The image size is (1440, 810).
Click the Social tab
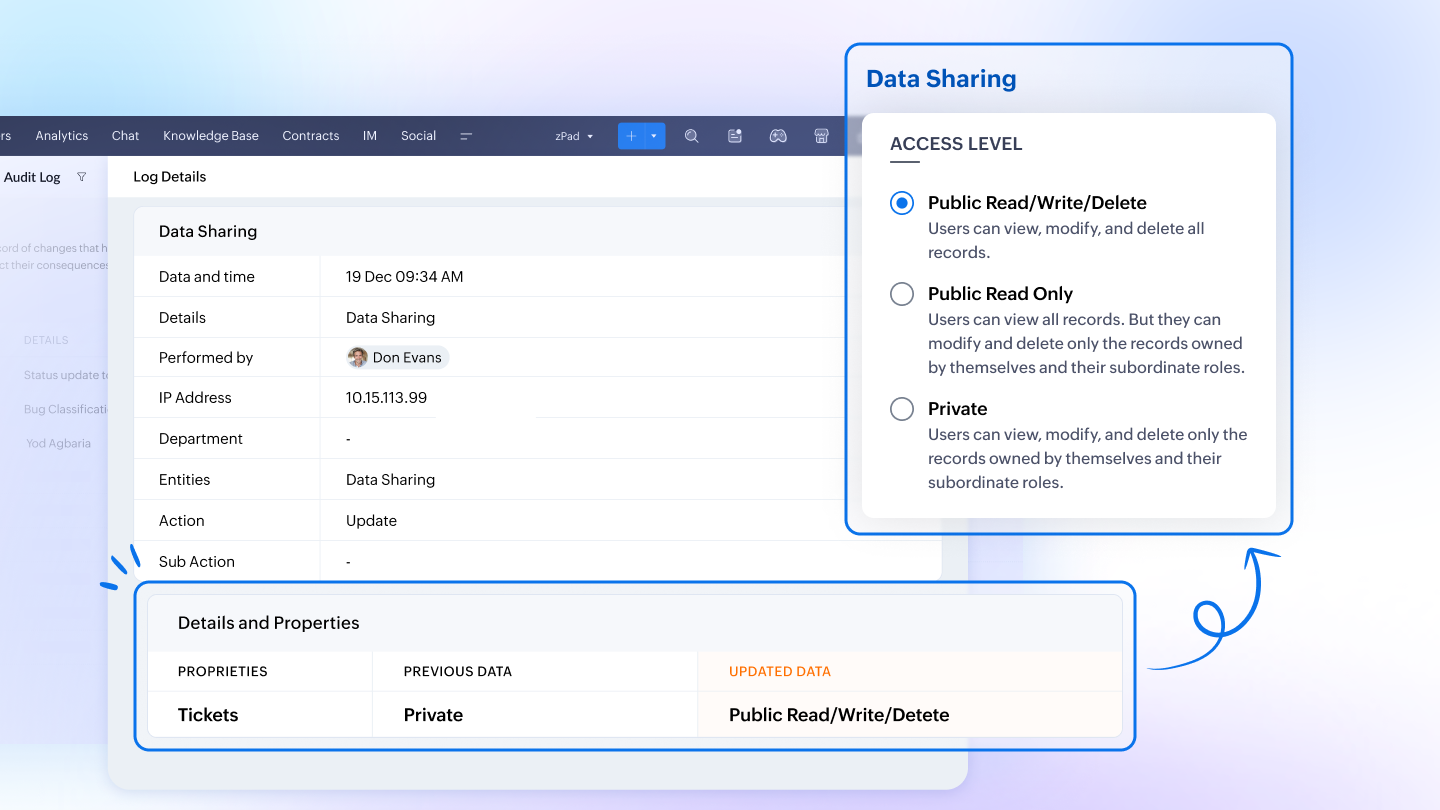point(419,136)
